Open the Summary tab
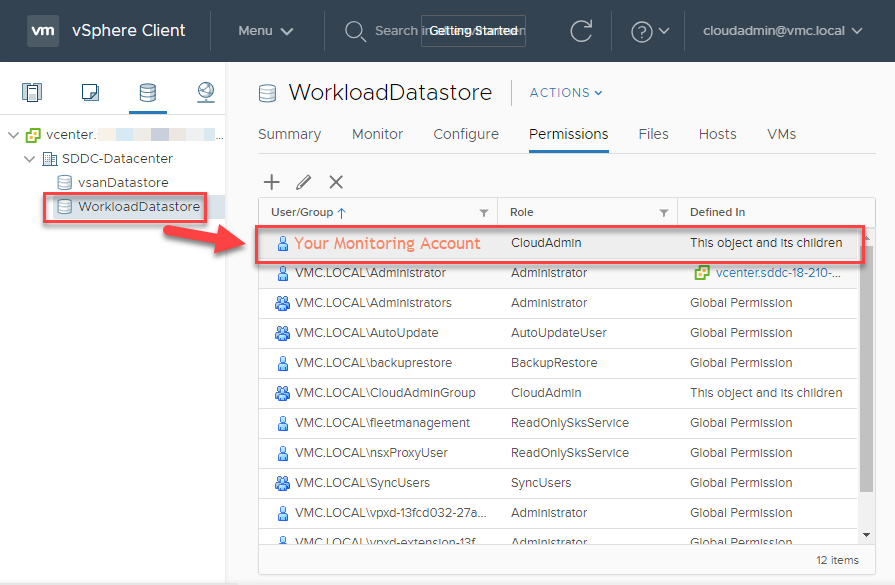 pos(289,134)
